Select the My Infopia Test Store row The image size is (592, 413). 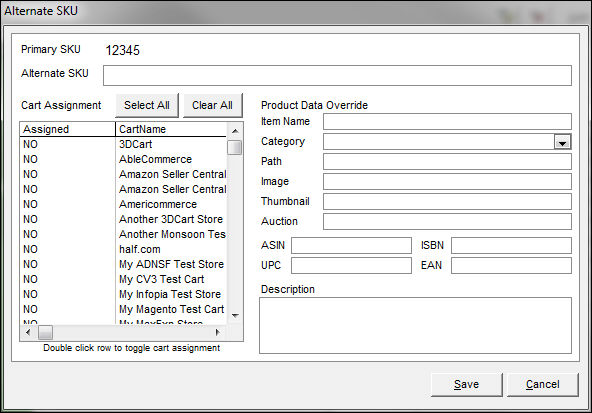pos(123,294)
